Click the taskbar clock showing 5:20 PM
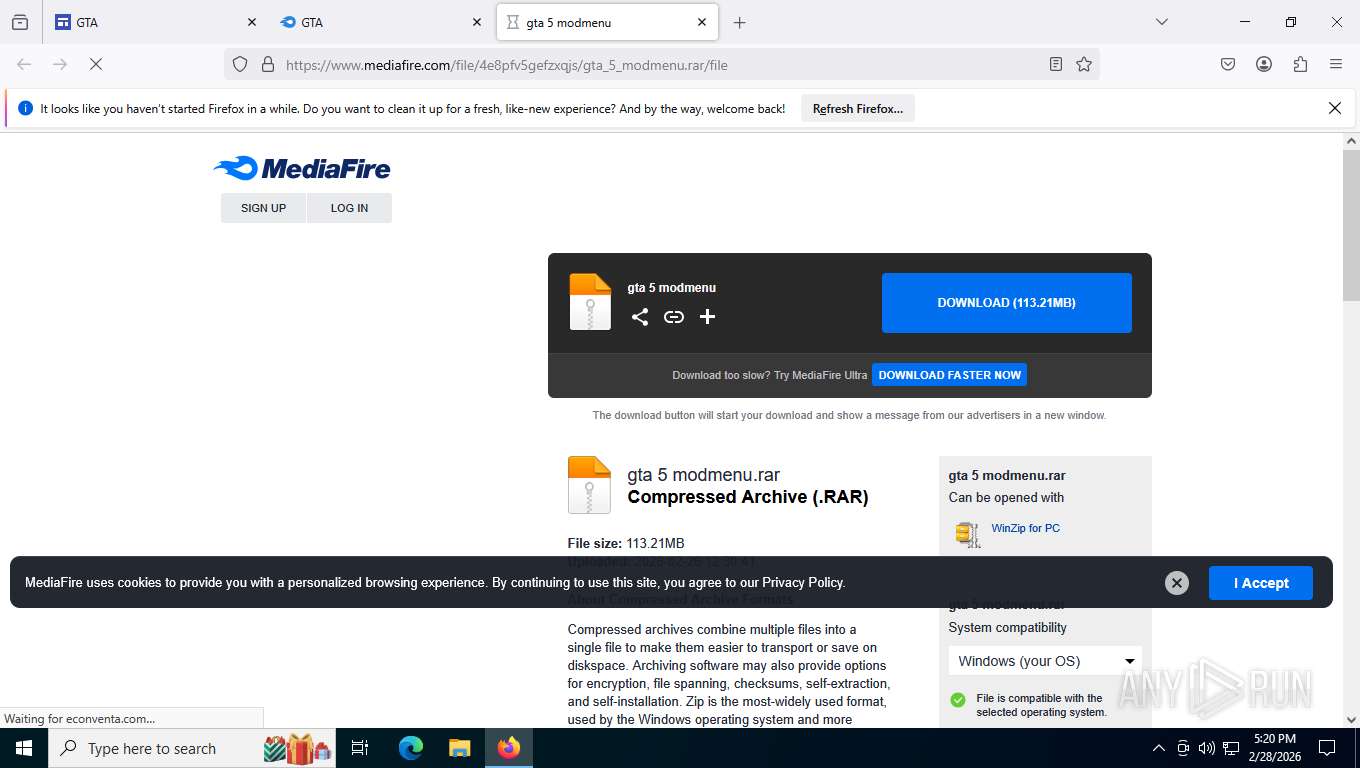The width and height of the screenshot is (1360, 768). click(x=1274, y=748)
